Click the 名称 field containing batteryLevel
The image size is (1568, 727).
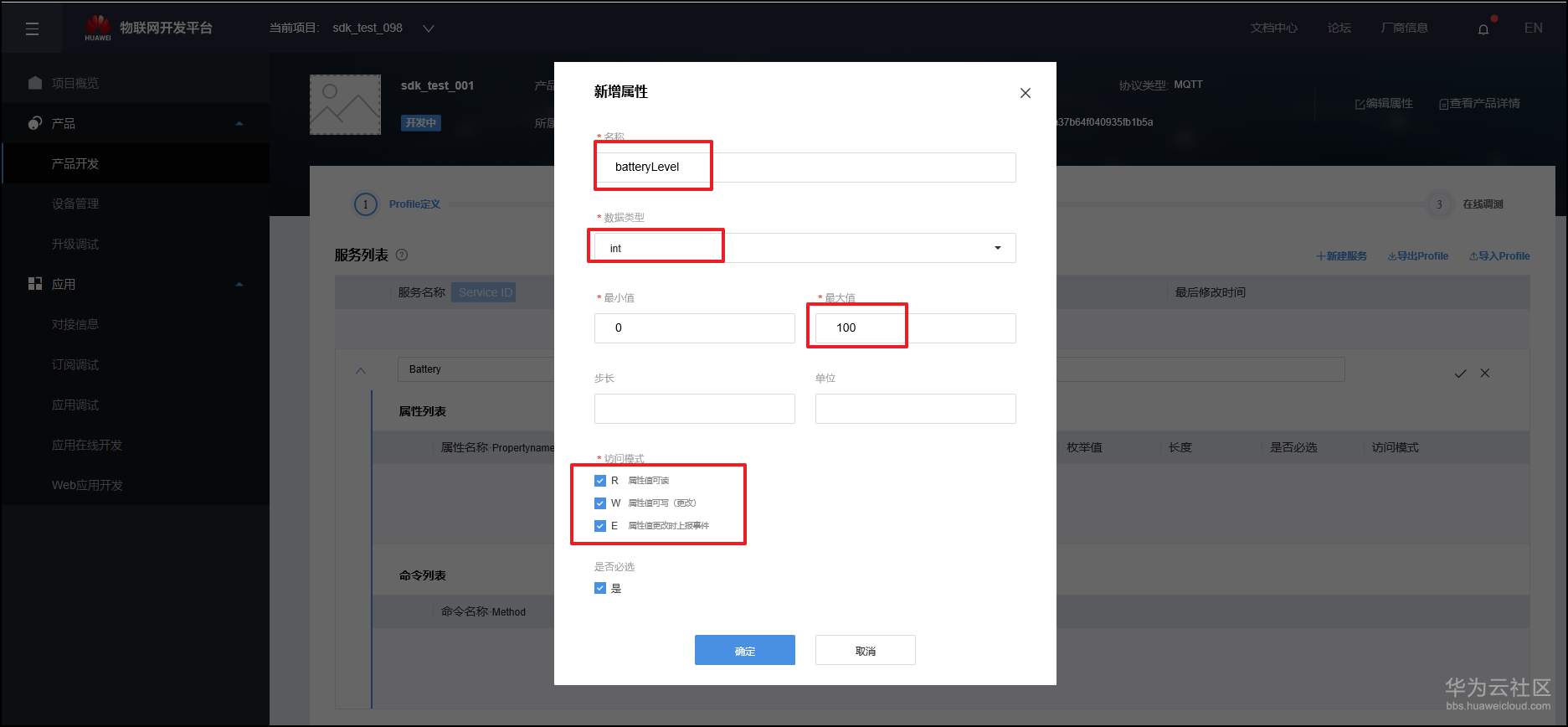click(805, 168)
